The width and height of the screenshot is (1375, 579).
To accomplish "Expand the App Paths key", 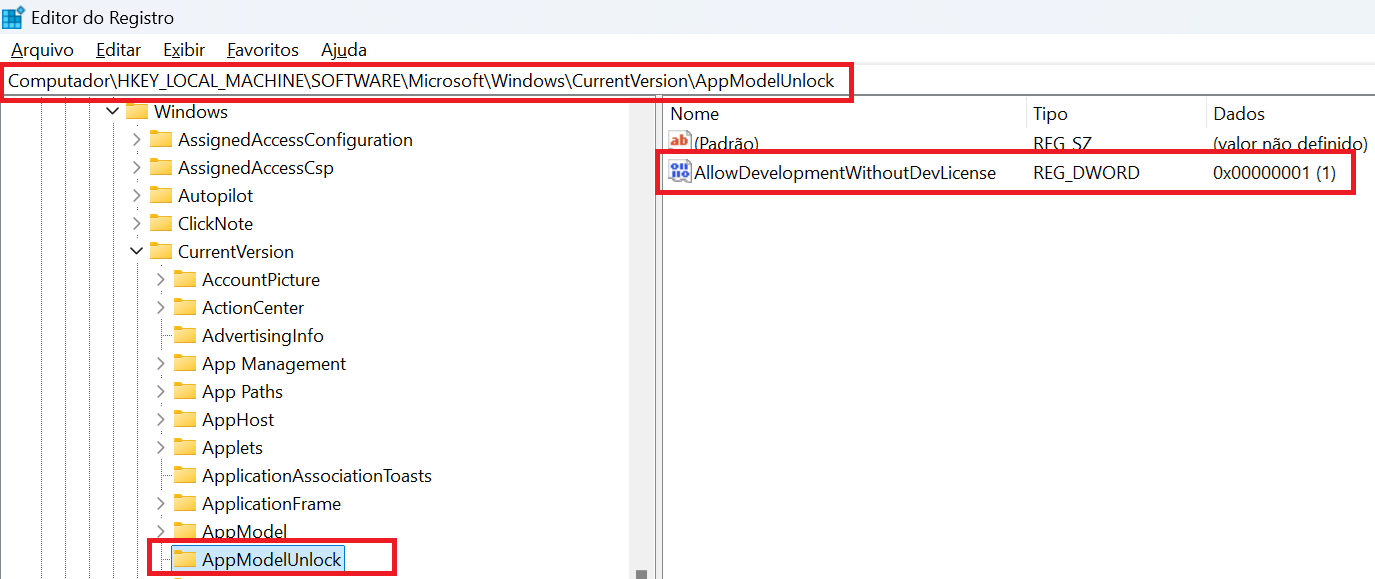I will pos(161,392).
